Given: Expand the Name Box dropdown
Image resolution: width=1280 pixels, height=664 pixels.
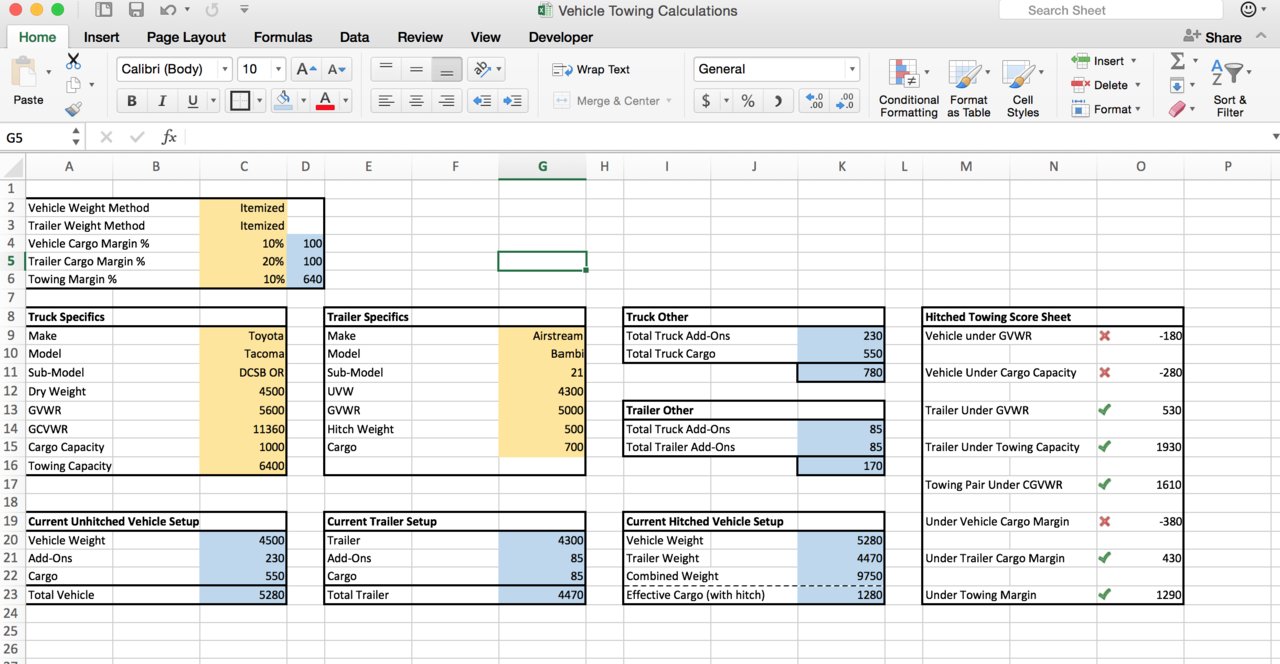Looking at the screenshot, I should (x=76, y=138).
